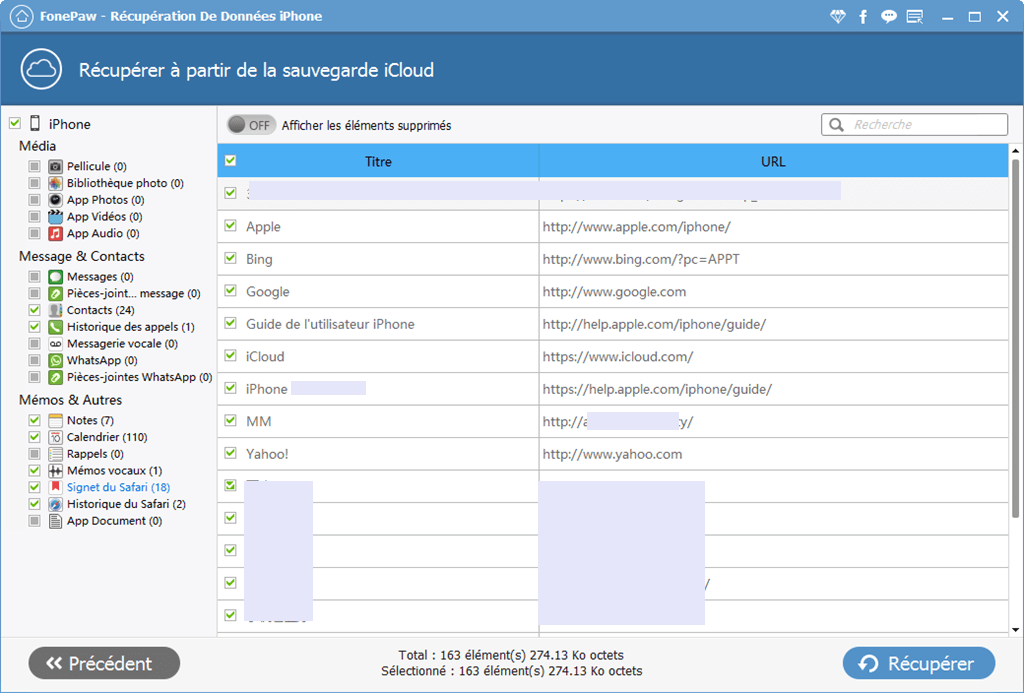The height and width of the screenshot is (693, 1024).
Task: Select the Signet du Safari bookmark icon
Action: coord(56,487)
